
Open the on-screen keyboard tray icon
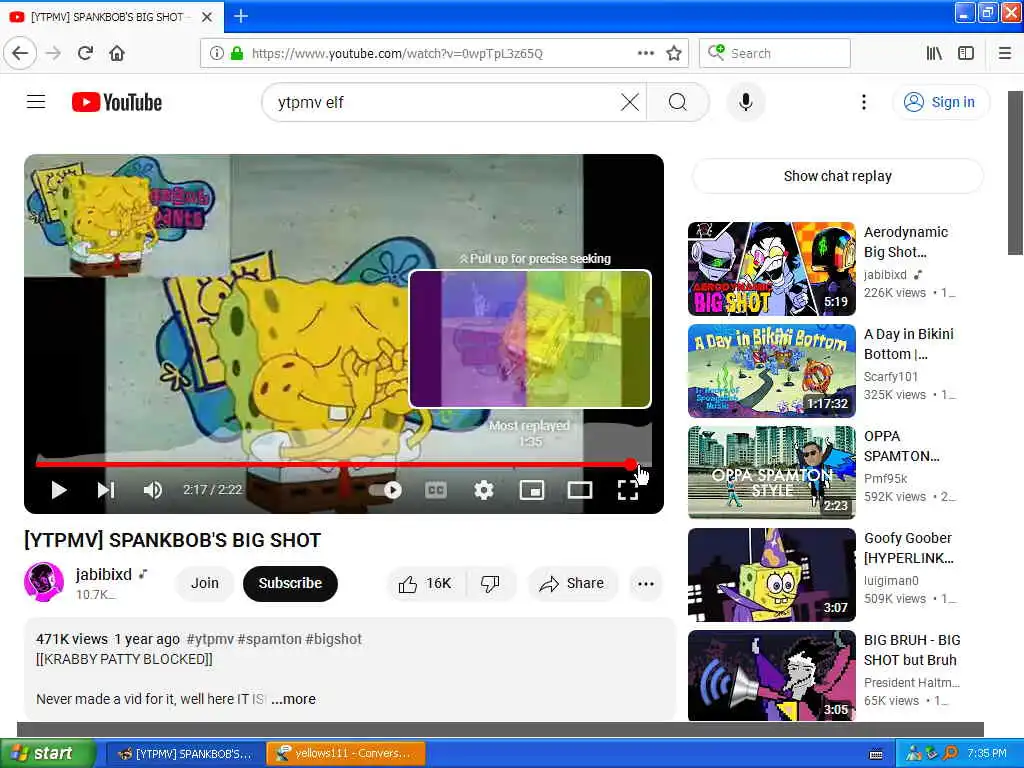pos(876,754)
